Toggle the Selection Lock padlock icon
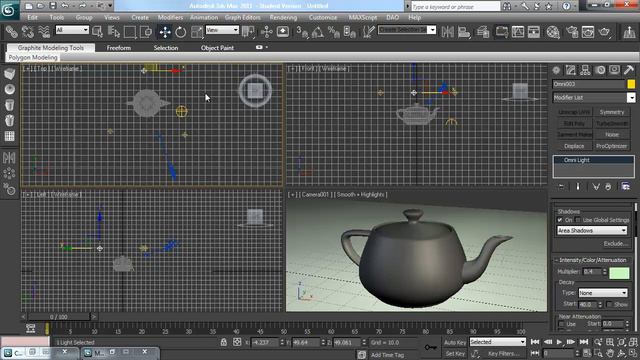 (224, 342)
